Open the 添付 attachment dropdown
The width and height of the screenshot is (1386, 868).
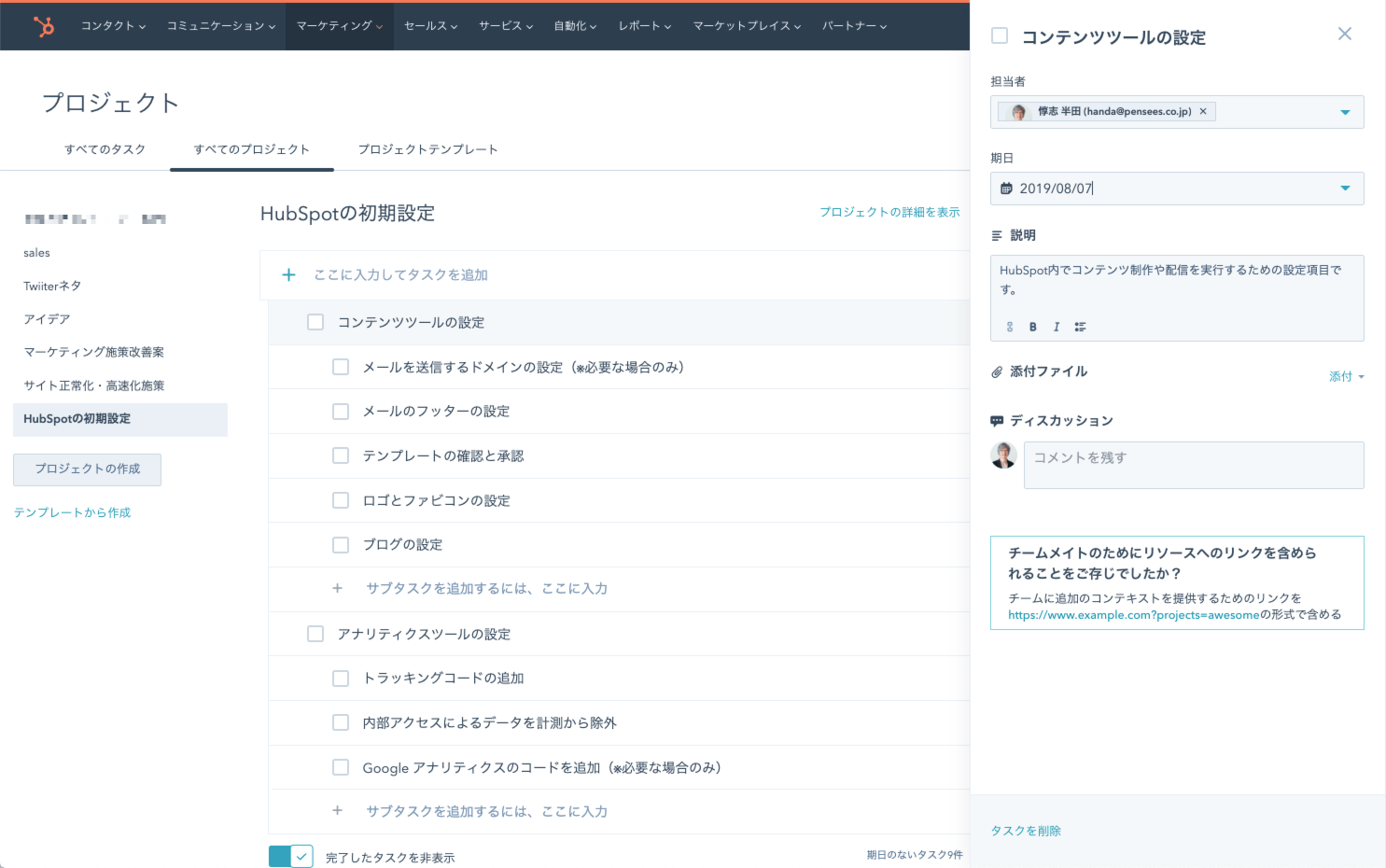pyautogui.click(x=1346, y=377)
